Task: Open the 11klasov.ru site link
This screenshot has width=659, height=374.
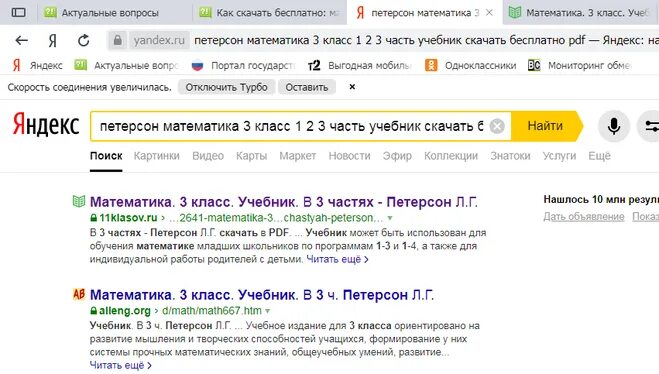Action: (128, 218)
